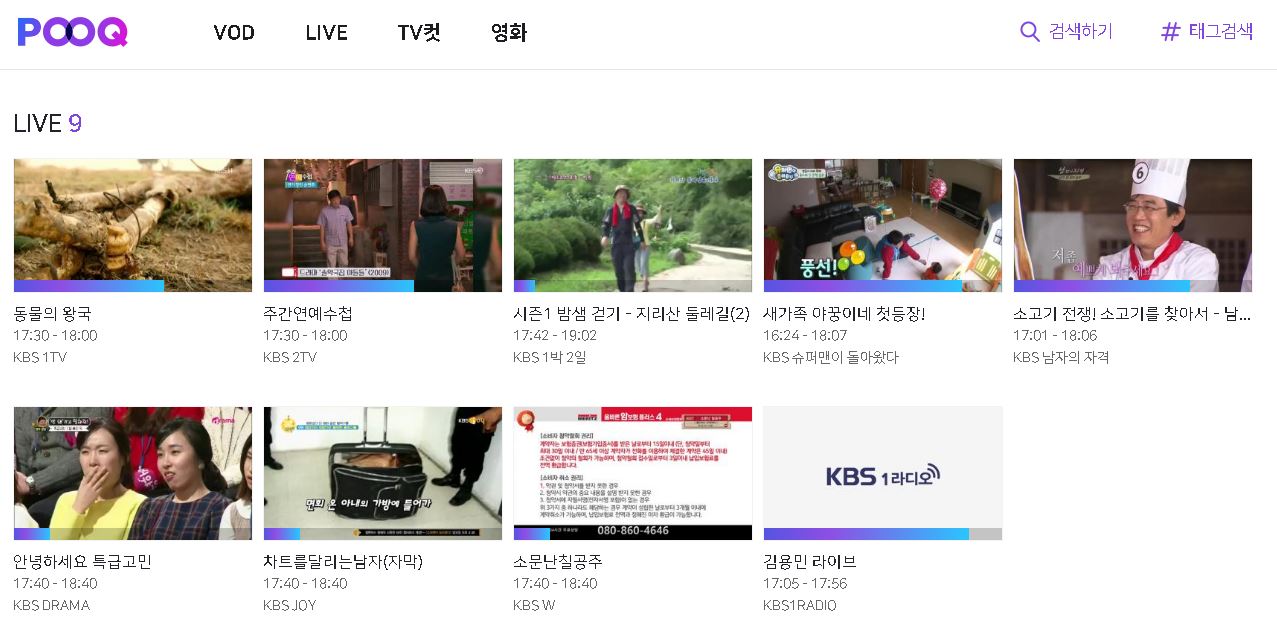Click the magnifier search icon
Viewport: 1277px width, 639px height.
[x=1029, y=32]
